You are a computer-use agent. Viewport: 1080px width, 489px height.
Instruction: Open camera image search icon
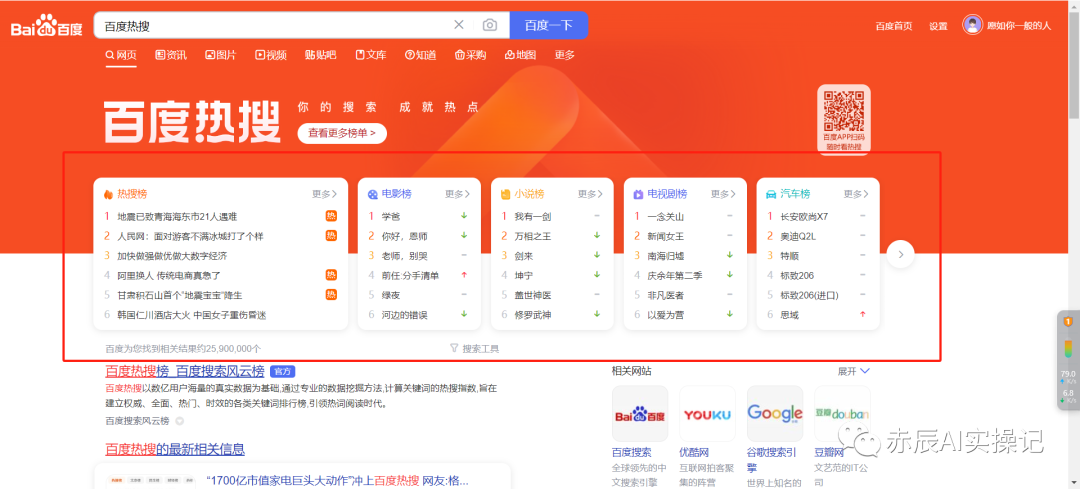click(x=490, y=25)
